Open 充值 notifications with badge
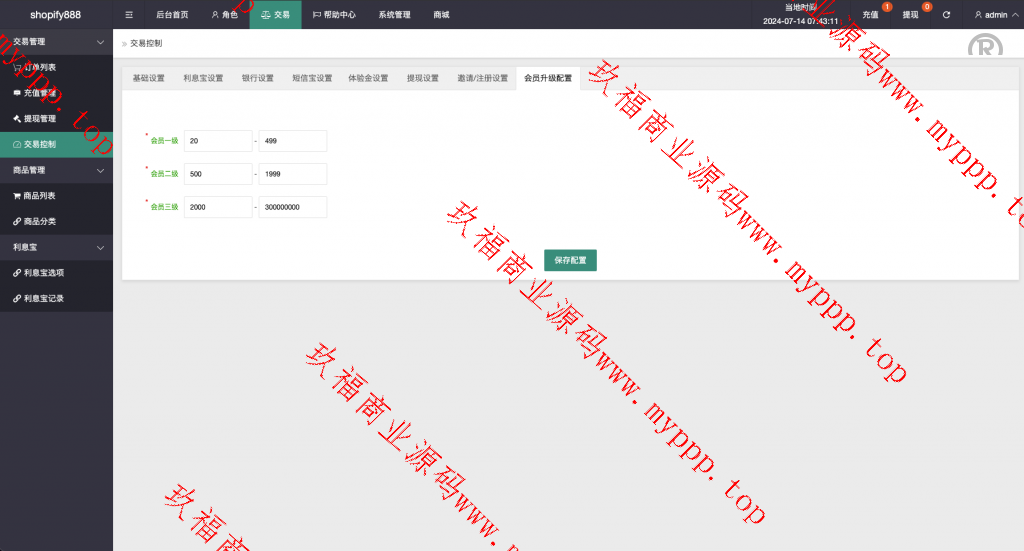This screenshot has height=551, width=1024. click(x=870, y=15)
